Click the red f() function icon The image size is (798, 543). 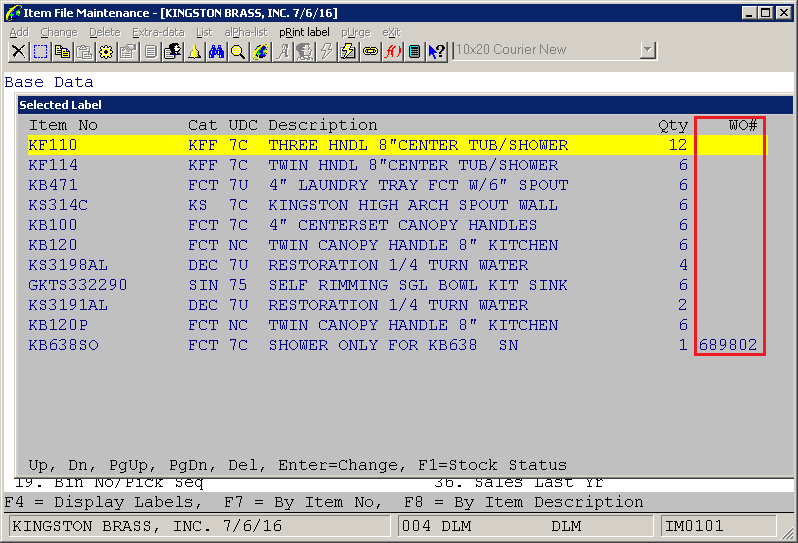pos(392,51)
